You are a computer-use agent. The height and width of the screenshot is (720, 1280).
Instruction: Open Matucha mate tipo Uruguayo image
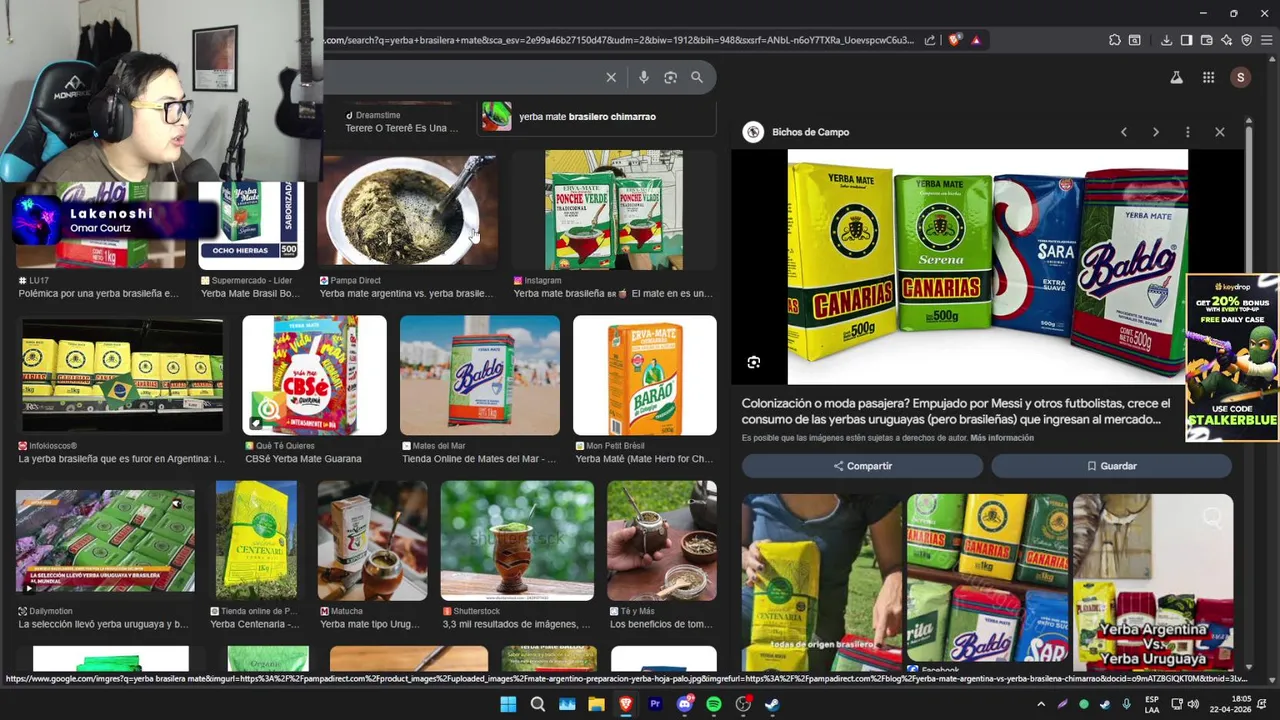click(372, 541)
